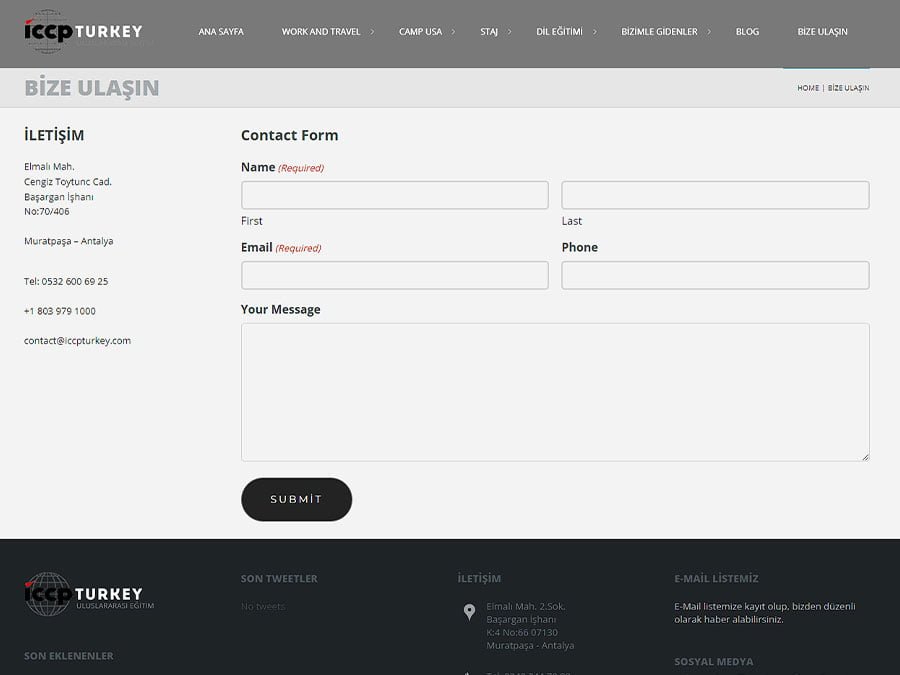Expand the Camp USA submenu arrow
900x675 pixels.
point(453,32)
